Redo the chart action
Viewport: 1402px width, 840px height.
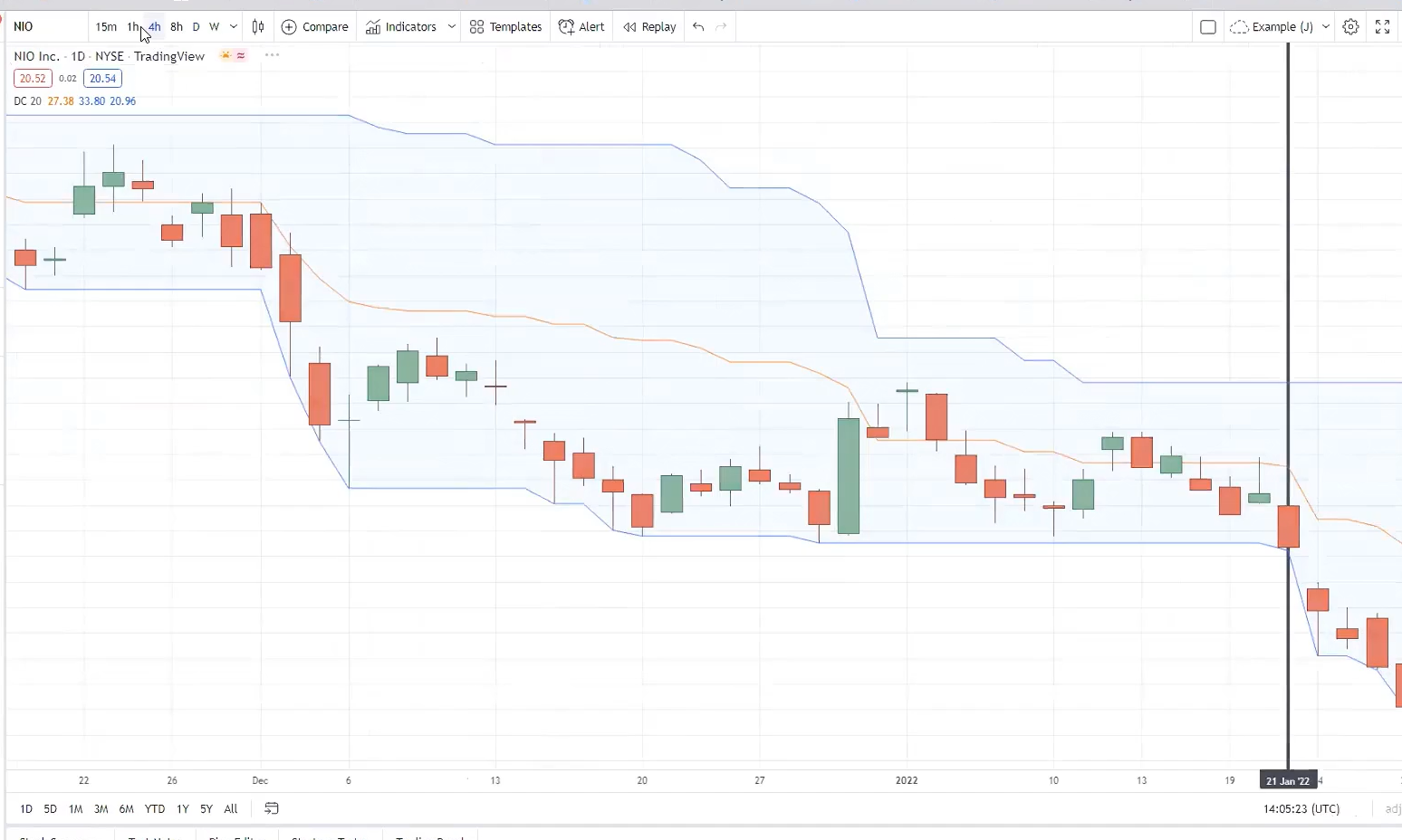(722, 27)
